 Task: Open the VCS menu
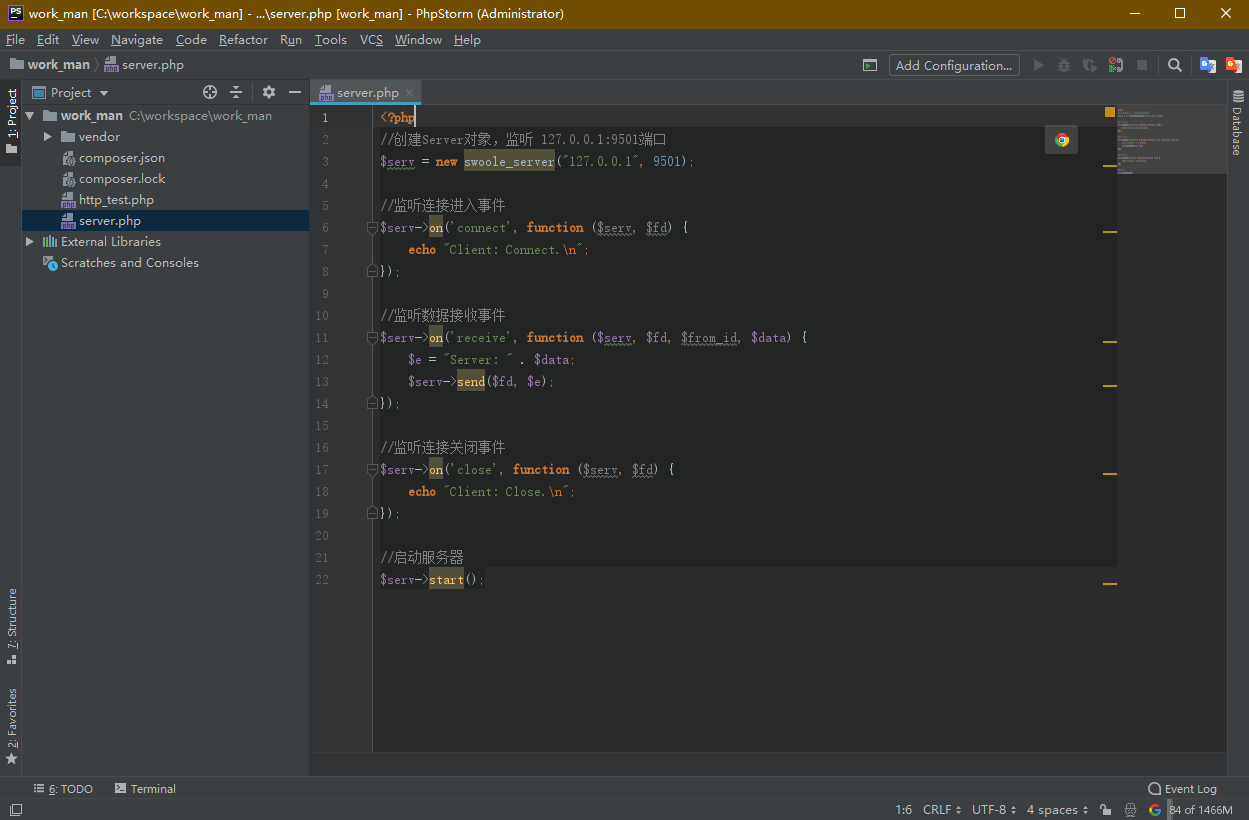point(371,40)
